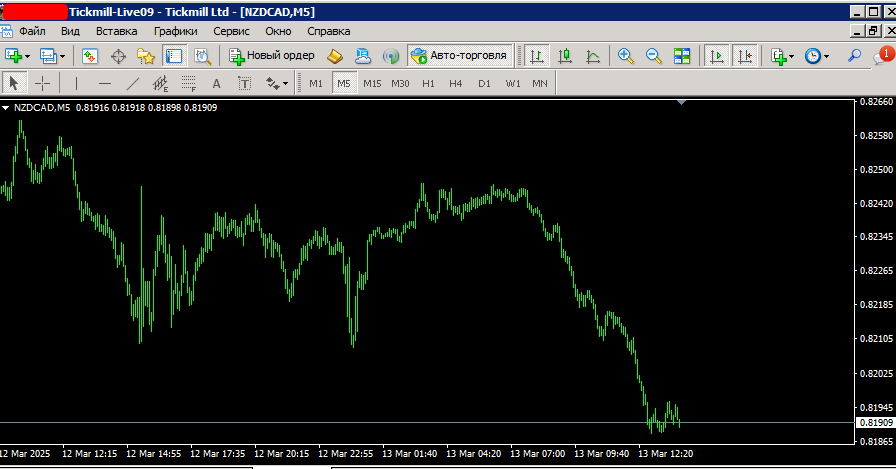The width and height of the screenshot is (896, 469).
Task: Switch to H4 timeframe
Action: pos(455,83)
